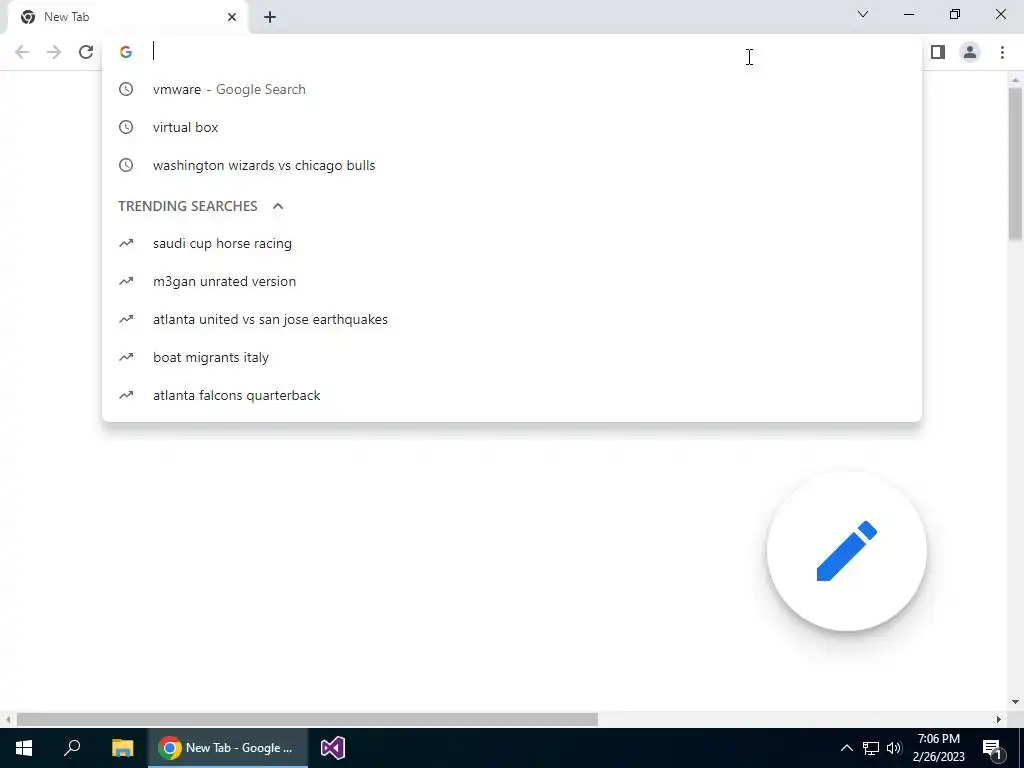This screenshot has width=1024, height=768.
Task: Click the Google G icon in omnibox
Action: pos(125,52)
